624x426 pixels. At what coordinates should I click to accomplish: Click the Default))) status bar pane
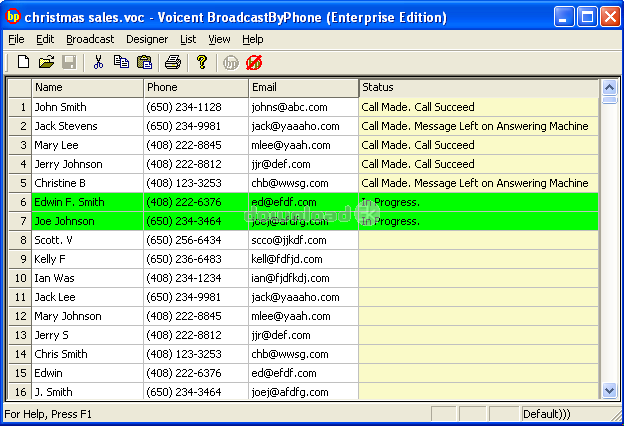(x=565, y=414)
